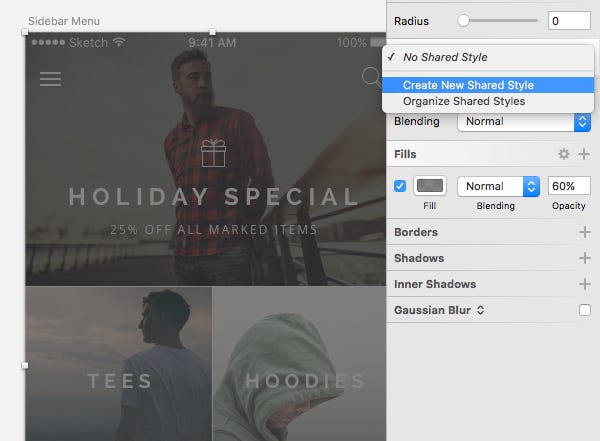Click the battery icon in the mockup status bar

pos(378,42)
